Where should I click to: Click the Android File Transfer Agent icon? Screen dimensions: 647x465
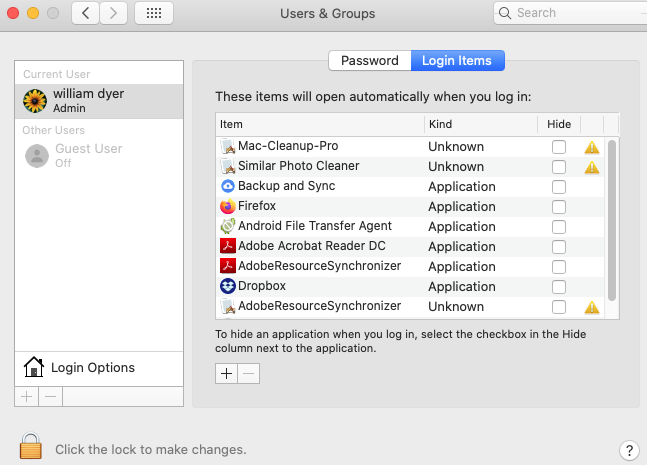(x=228, y=226)
